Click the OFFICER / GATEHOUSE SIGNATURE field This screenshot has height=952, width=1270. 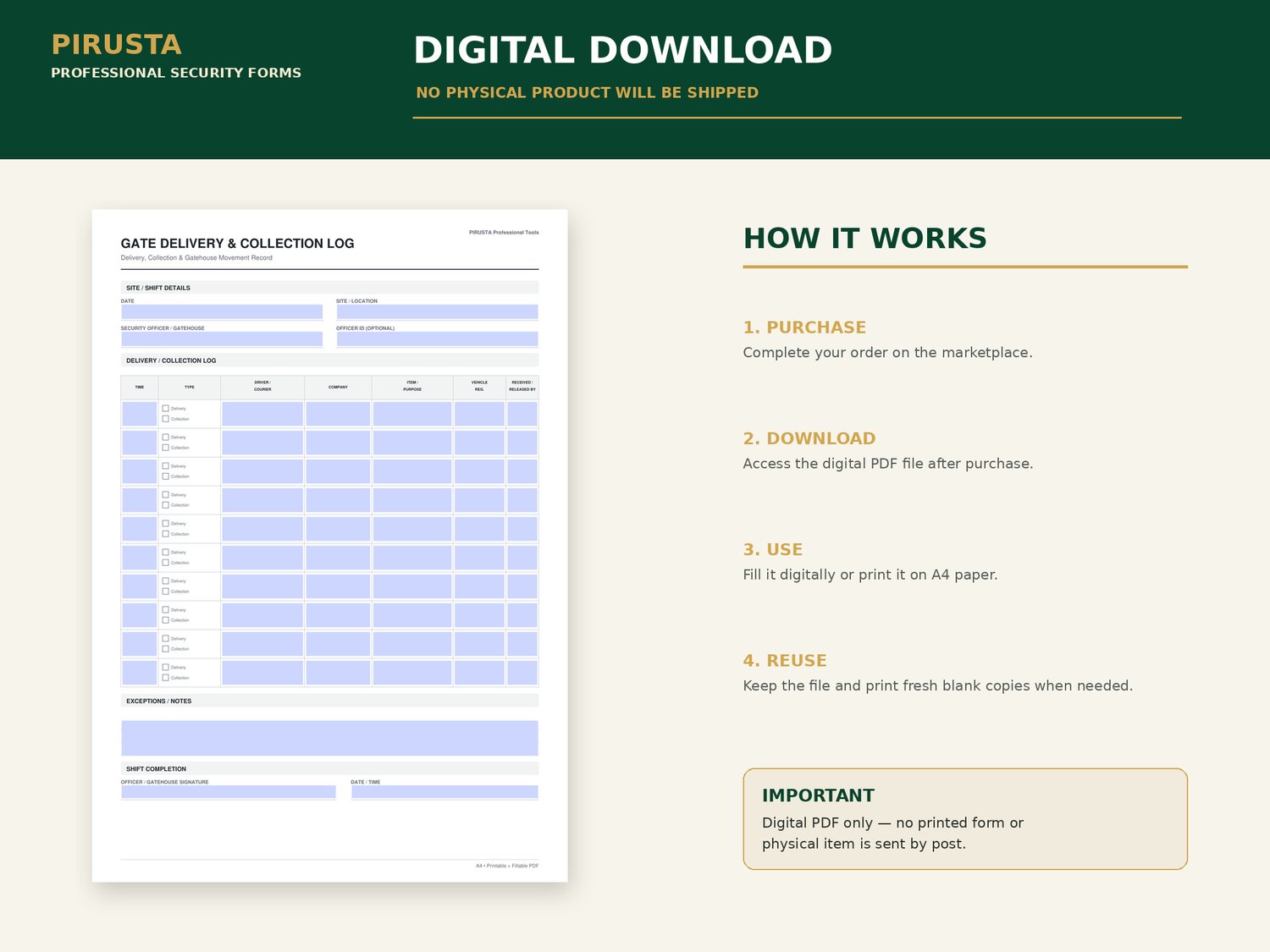(229, 792)
